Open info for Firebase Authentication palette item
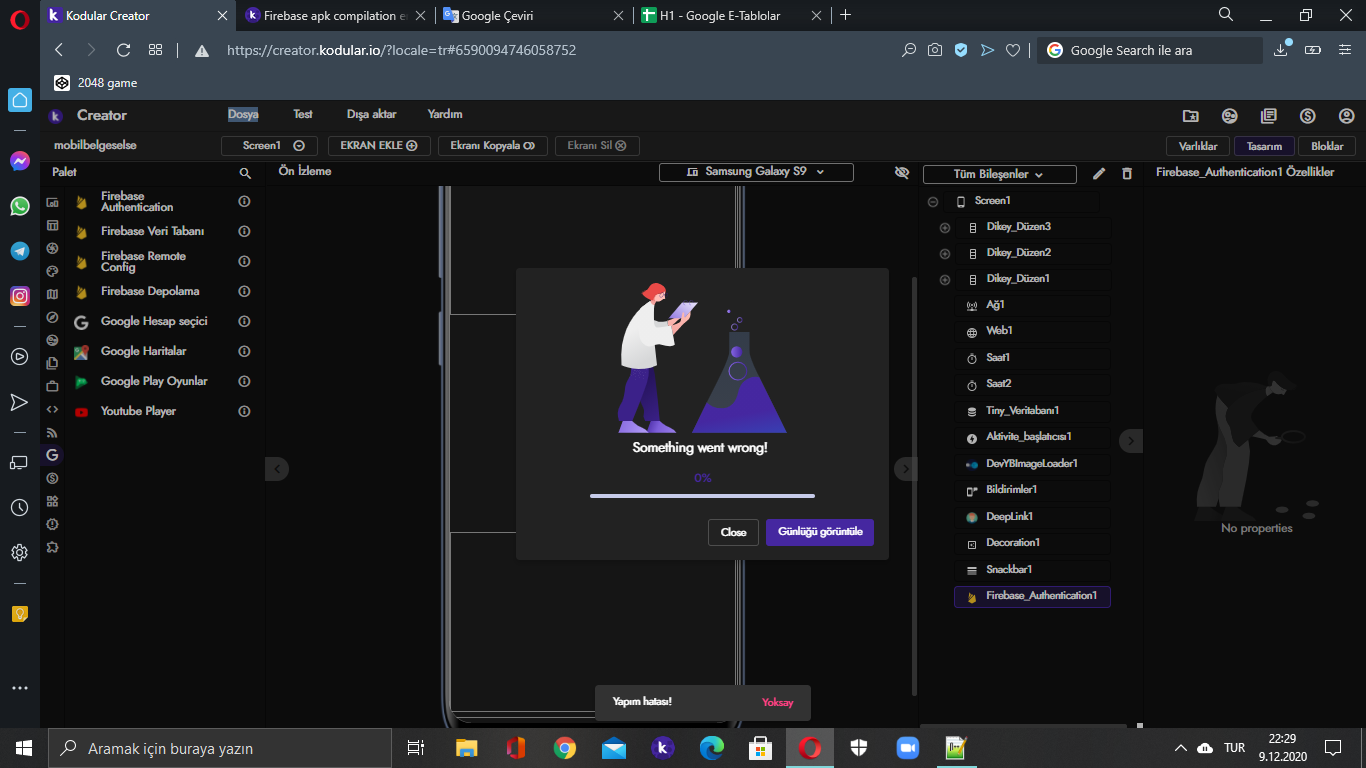The width and height of the screenshot is (1366, 768). pos(244,201)
